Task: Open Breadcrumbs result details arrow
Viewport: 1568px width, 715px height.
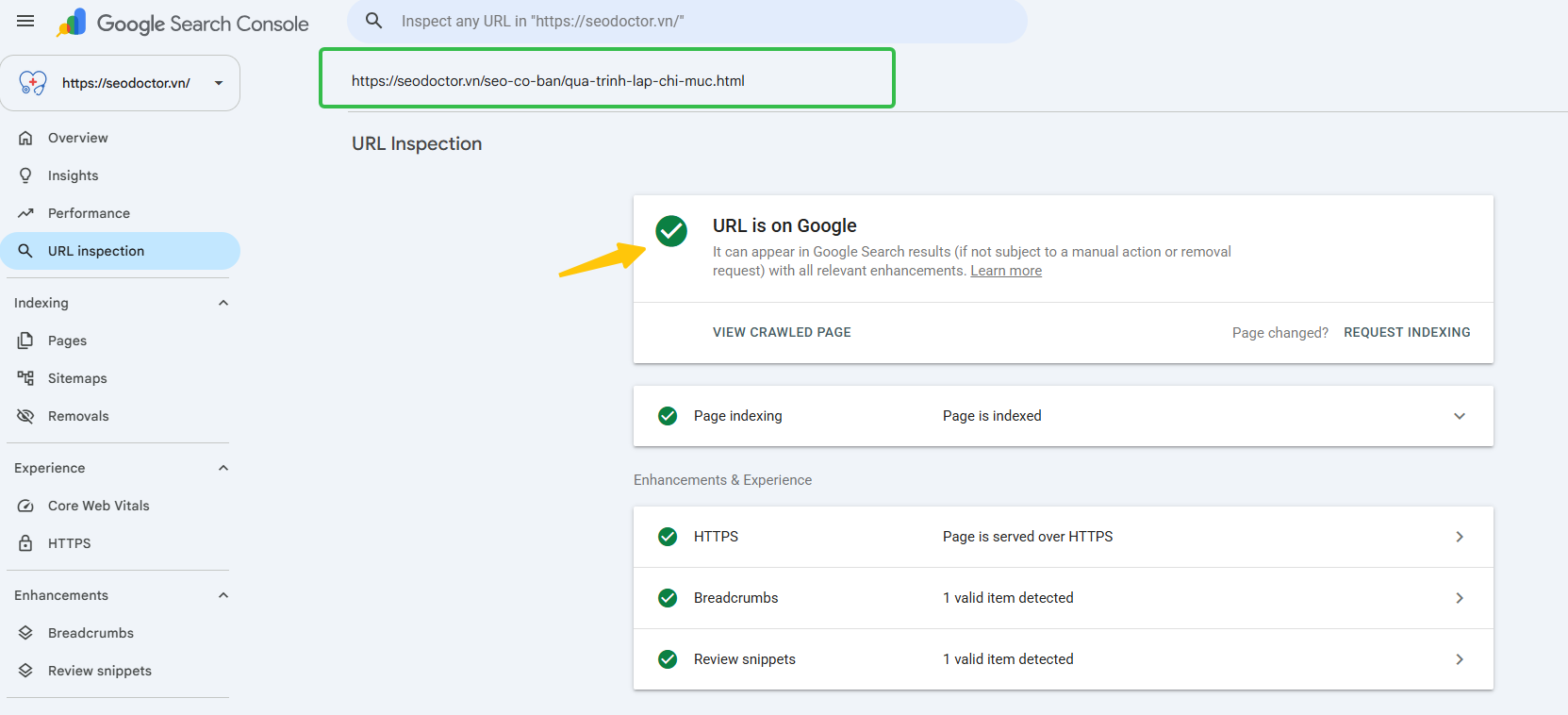Action: (x=1460, y=598)
